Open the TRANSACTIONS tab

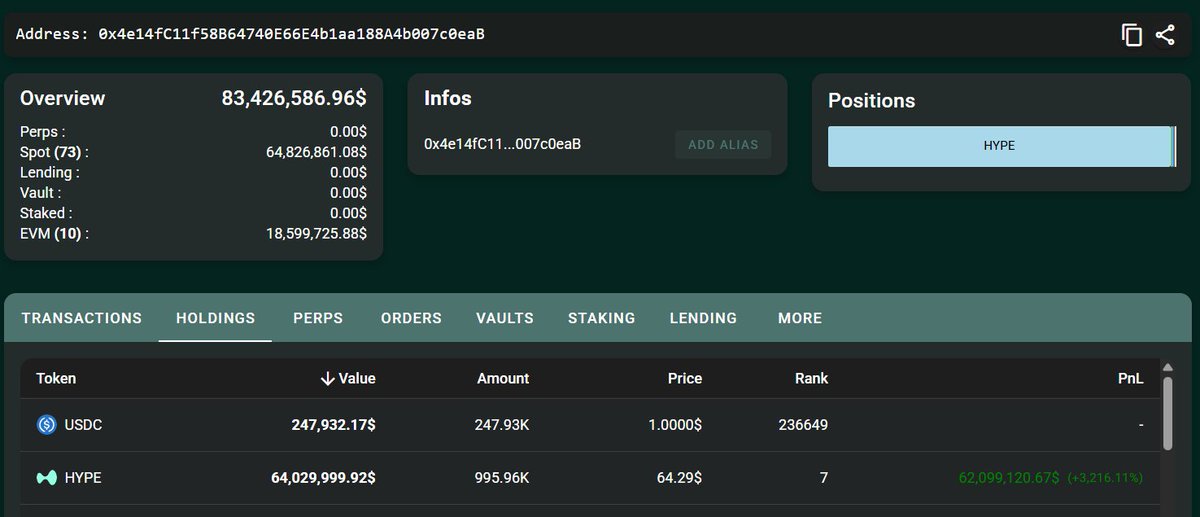pos(82,318)
